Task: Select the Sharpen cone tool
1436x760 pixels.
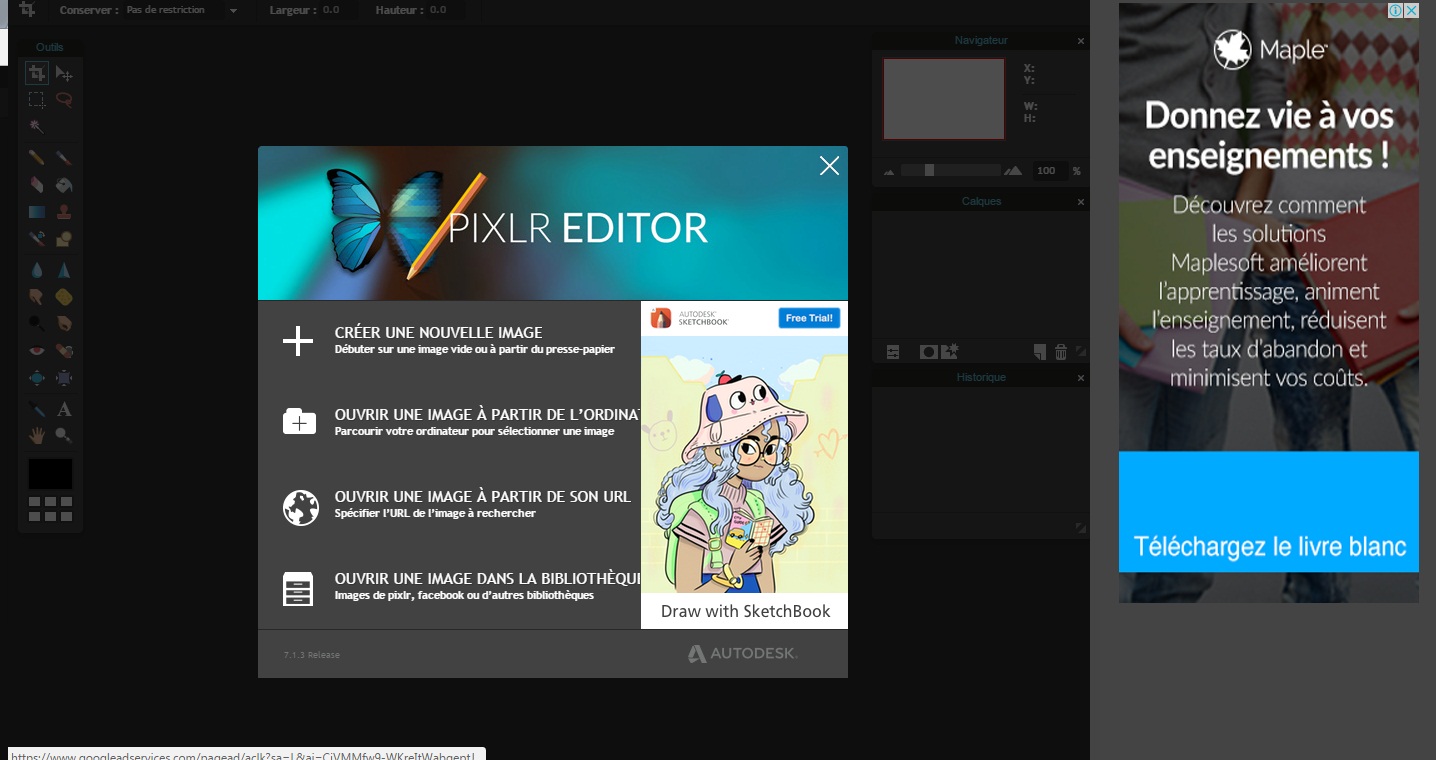Action: tap(64, 270)
